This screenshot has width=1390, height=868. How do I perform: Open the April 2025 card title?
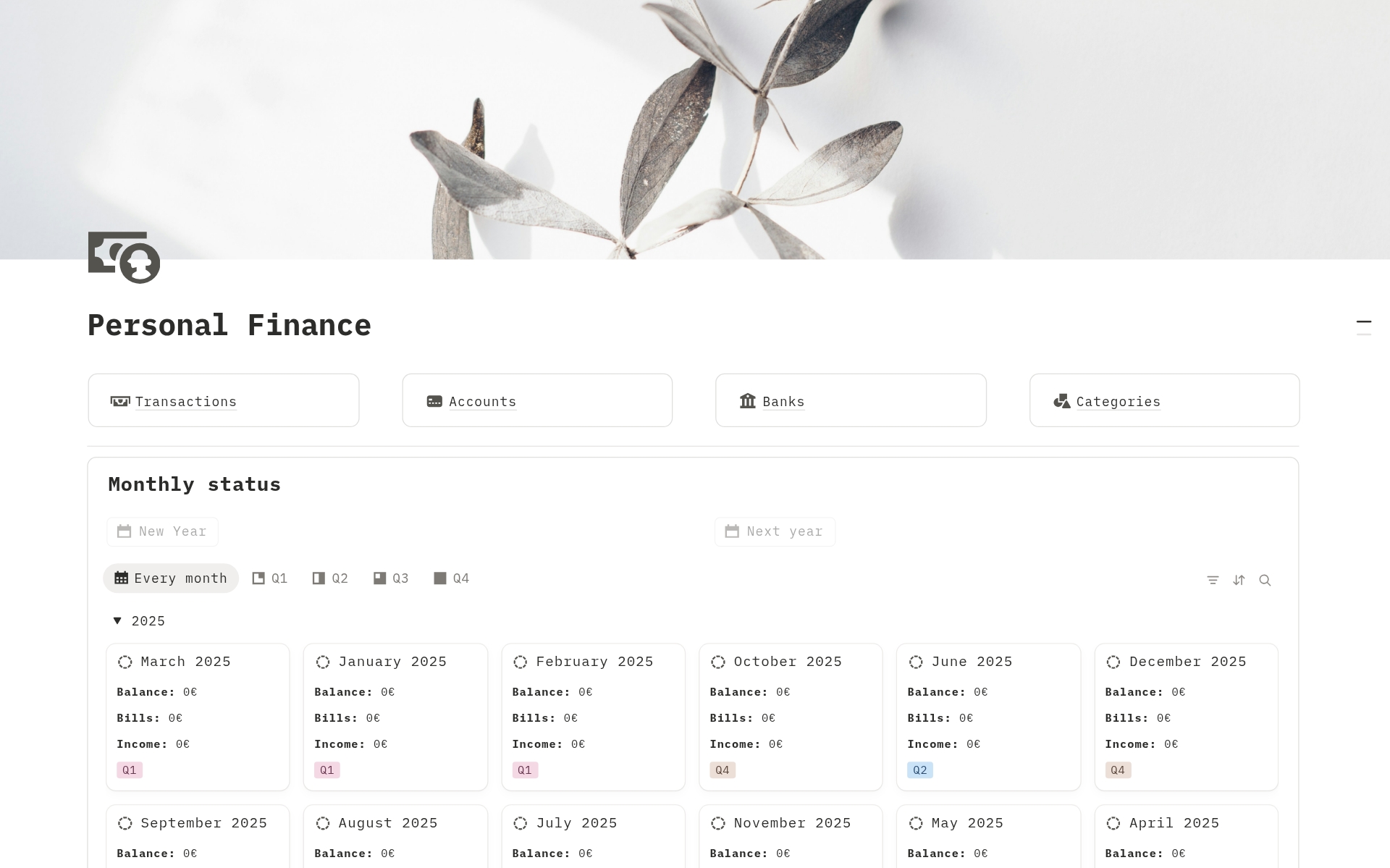(1174, 823)
